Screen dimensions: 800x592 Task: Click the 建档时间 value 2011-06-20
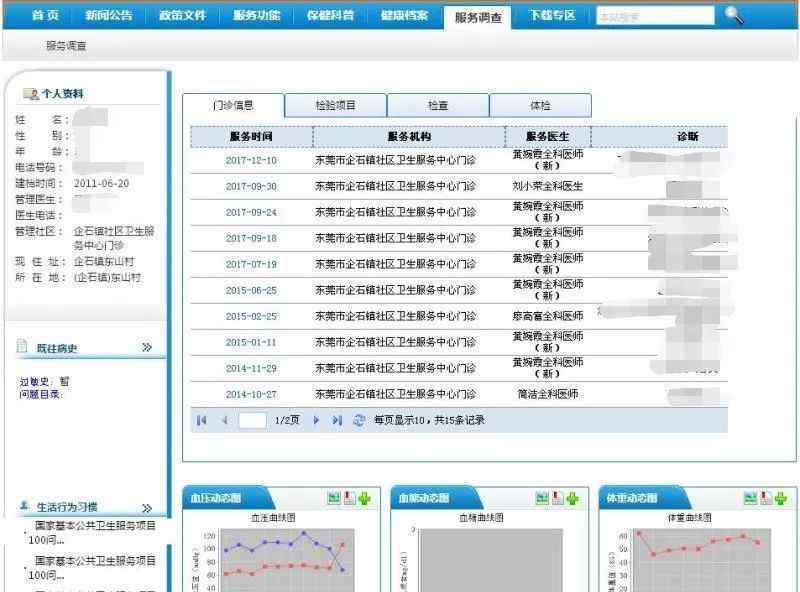[x=102, y=183]
